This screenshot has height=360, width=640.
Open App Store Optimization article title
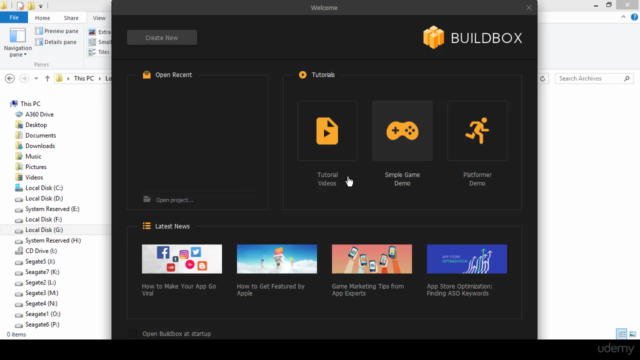tap(460, 290)
